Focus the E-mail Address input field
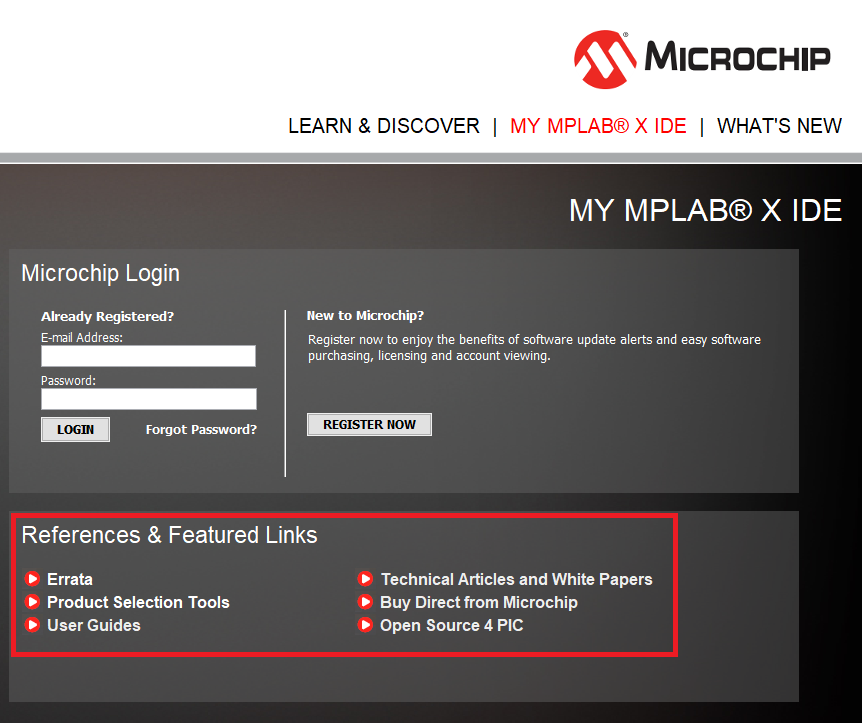The image size is (862, 723). pyautogui.click(x=148, y=356)
